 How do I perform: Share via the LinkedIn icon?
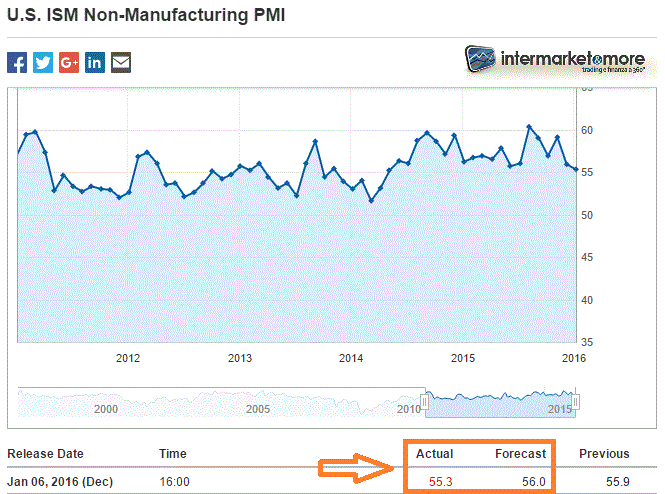[95, 63]
